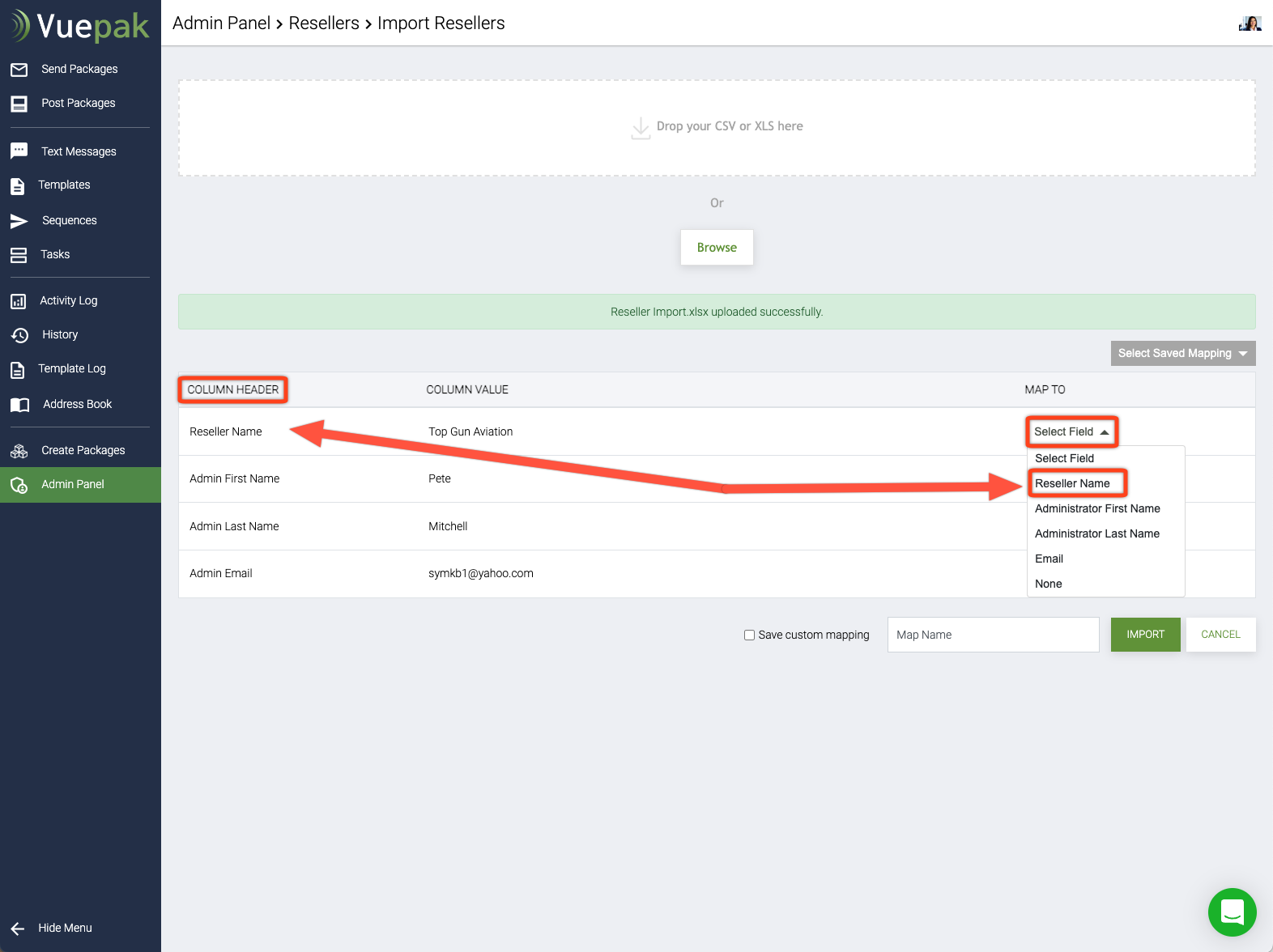
Task: Click the CSV or XLS drop zone
Action: [717, 128]
